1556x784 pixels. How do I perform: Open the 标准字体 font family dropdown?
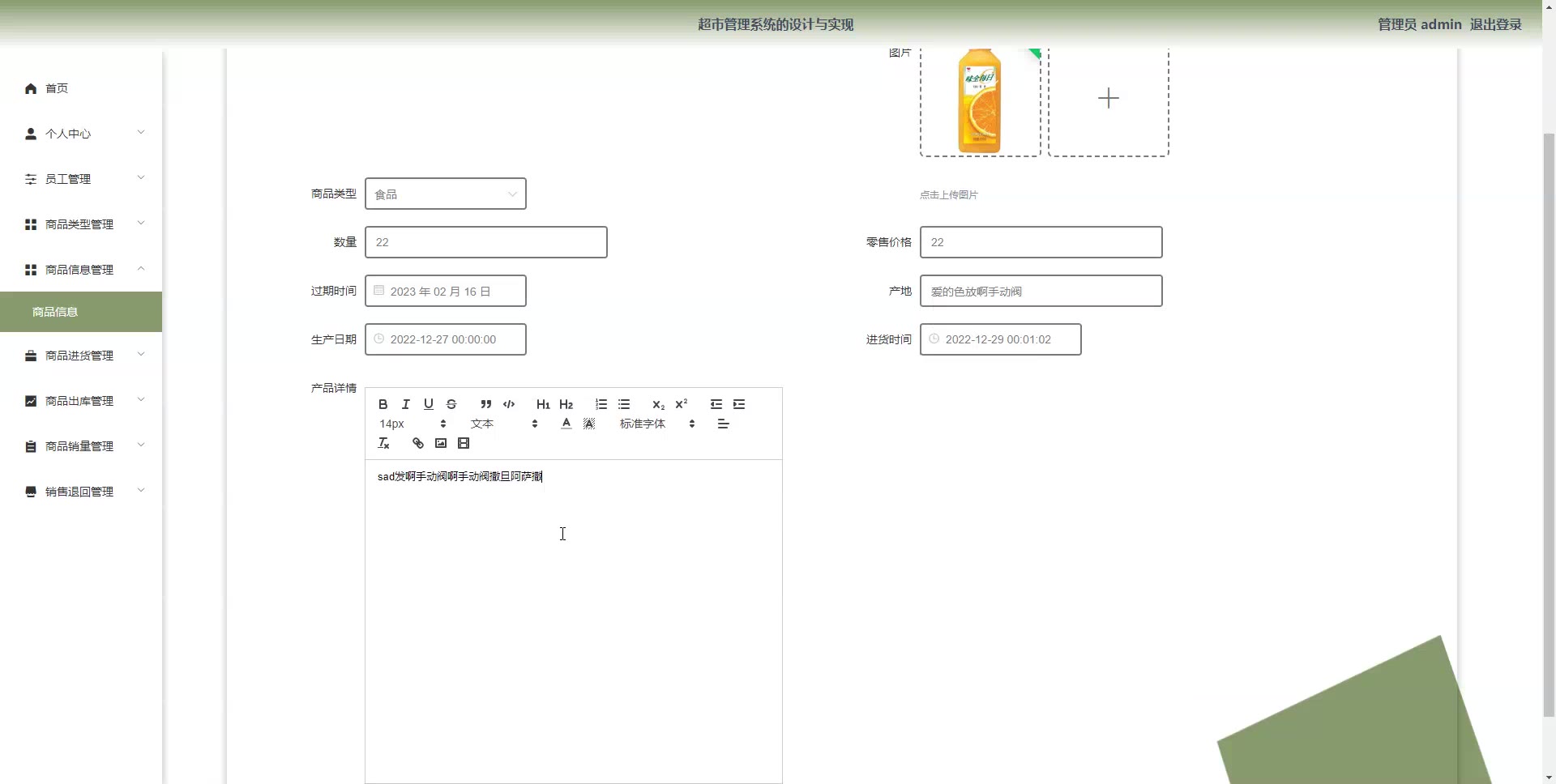point(657,424)
